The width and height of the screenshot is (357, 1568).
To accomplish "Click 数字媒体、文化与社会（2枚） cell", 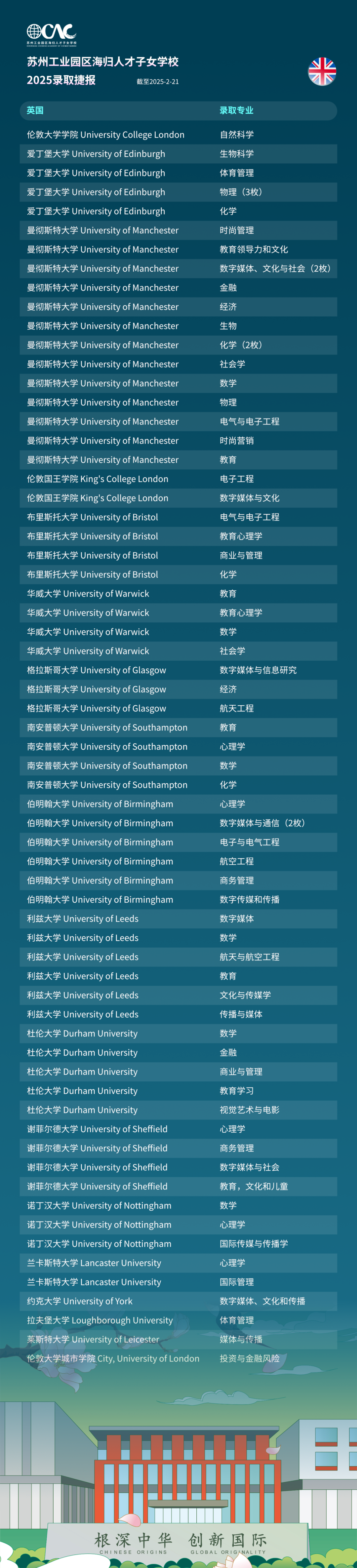I will (277, 268).
